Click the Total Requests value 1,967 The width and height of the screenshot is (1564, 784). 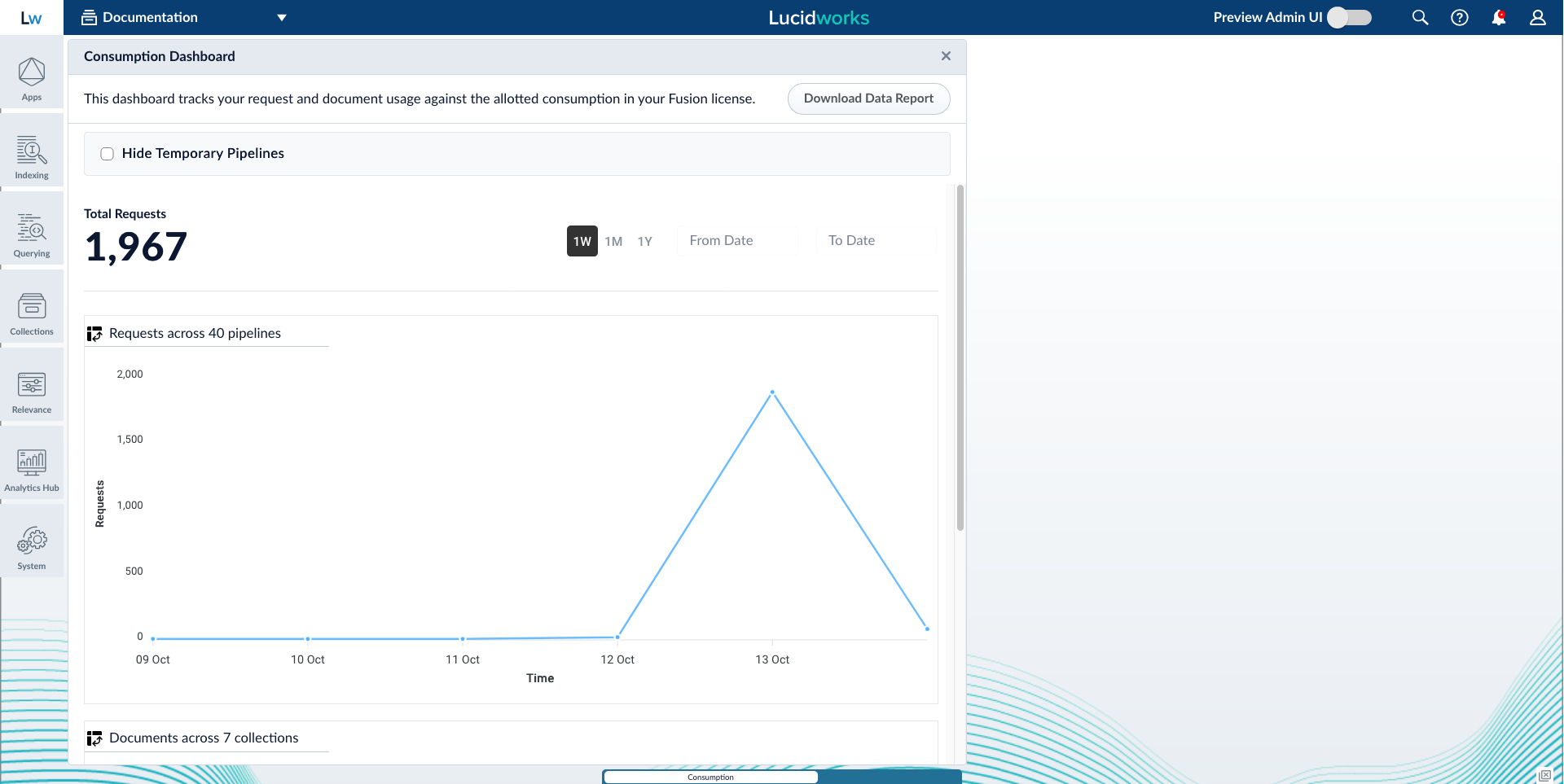coord(136,247)
